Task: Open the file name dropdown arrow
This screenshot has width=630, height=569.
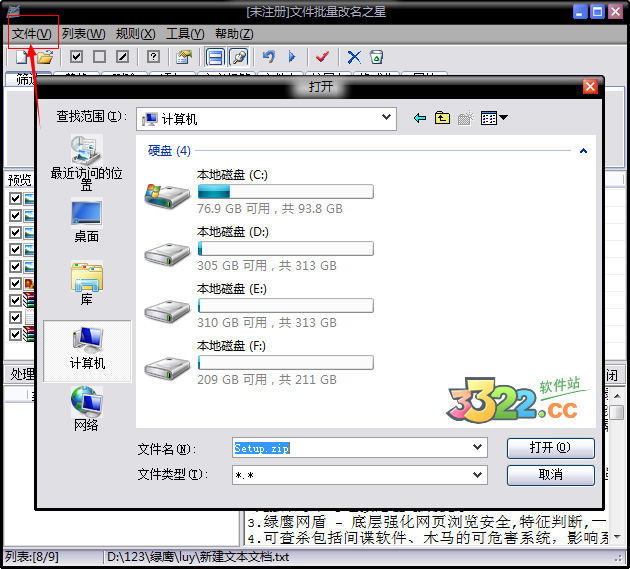Action: pyautogui.click(x=477, y=447)
